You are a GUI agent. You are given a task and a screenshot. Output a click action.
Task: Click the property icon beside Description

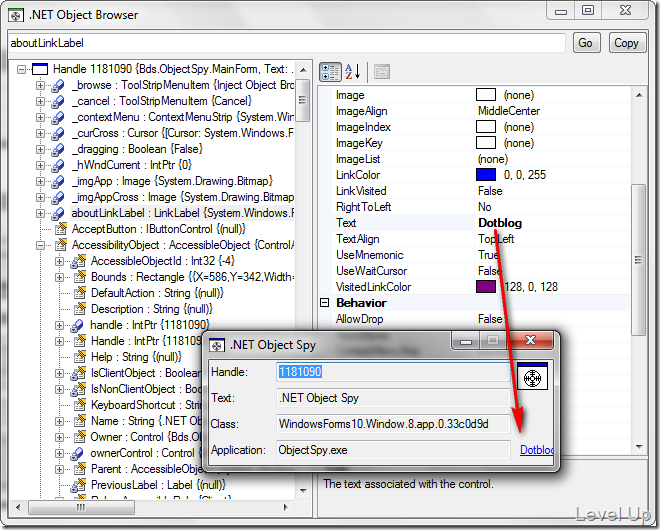click(x=80, y=309)
